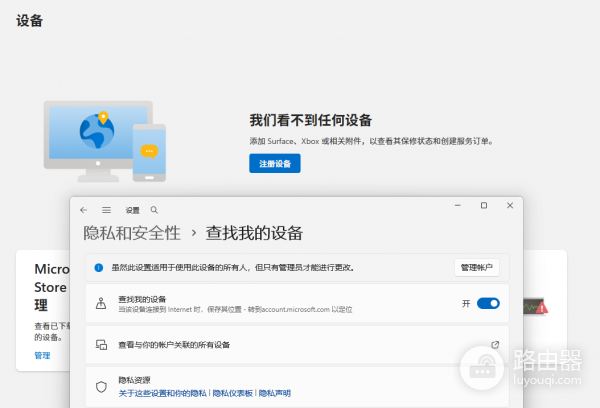Image resolution: width=600 pixels, height=408 pixels.
Task: Click the breadcrumb chevron separator
Action: [x=194, y=233]
